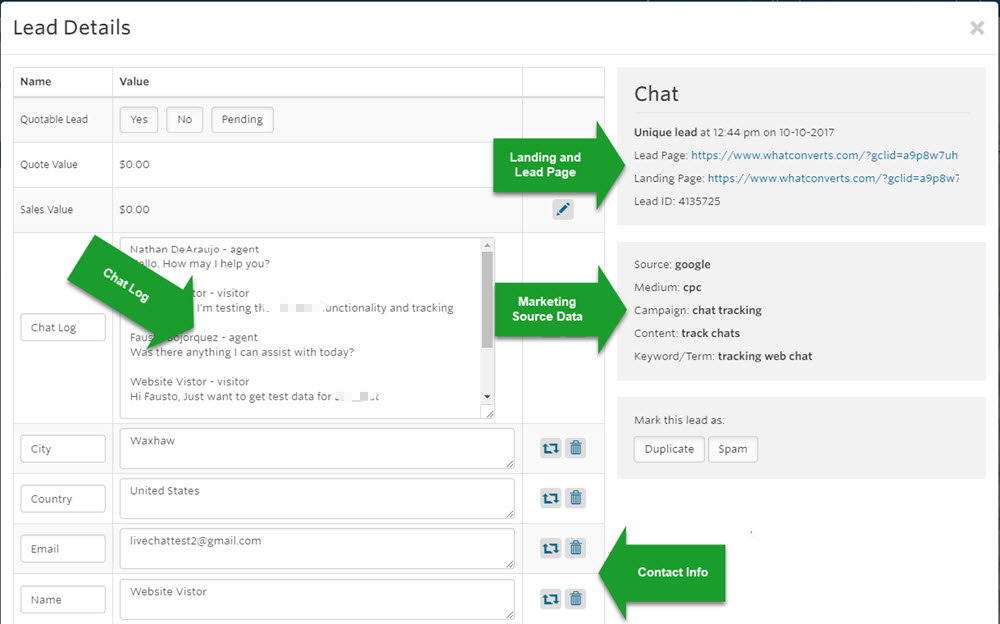
Task: Set Quotable Lead to Pending
Action: [242, 119]
